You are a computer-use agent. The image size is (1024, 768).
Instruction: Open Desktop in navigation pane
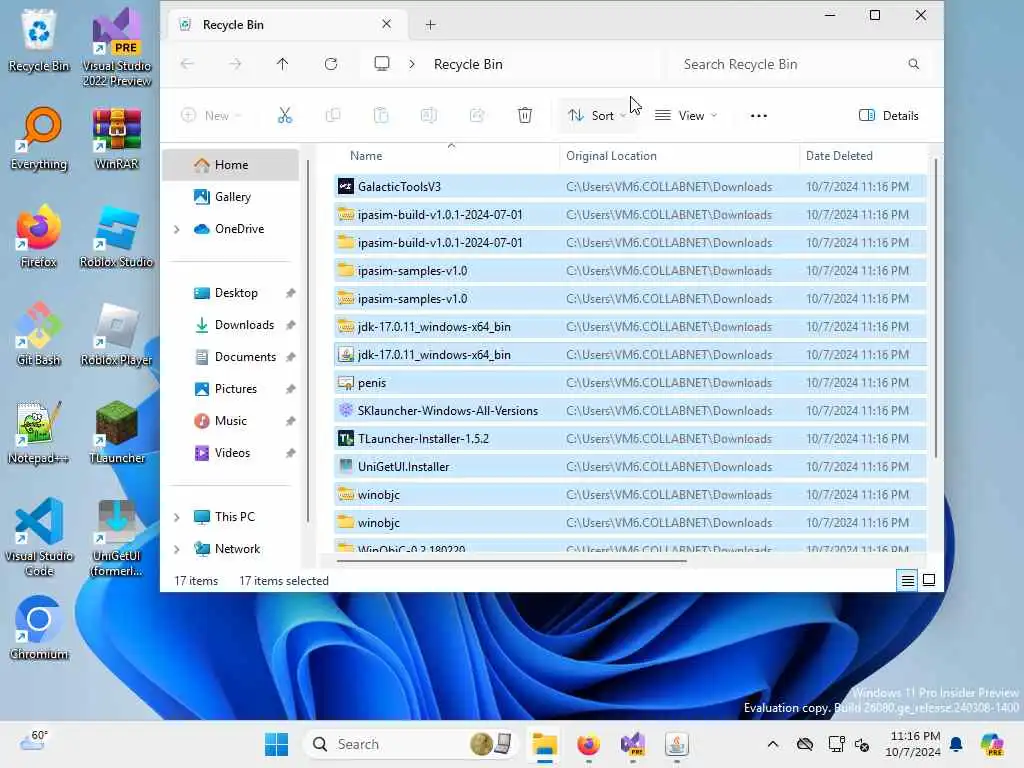tap(231, 293)
